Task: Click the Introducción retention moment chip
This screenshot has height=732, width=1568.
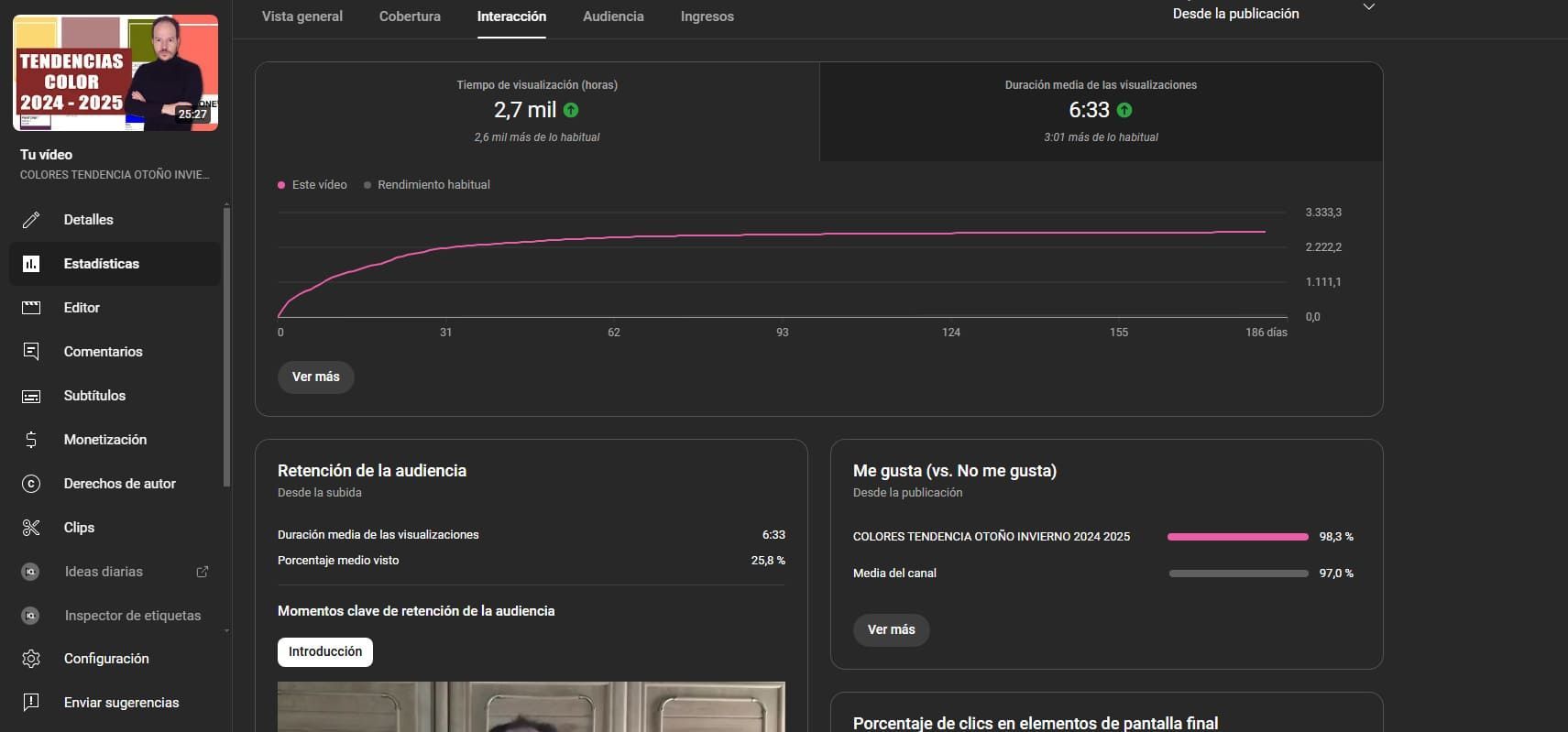Action: (x=325, y=651)
